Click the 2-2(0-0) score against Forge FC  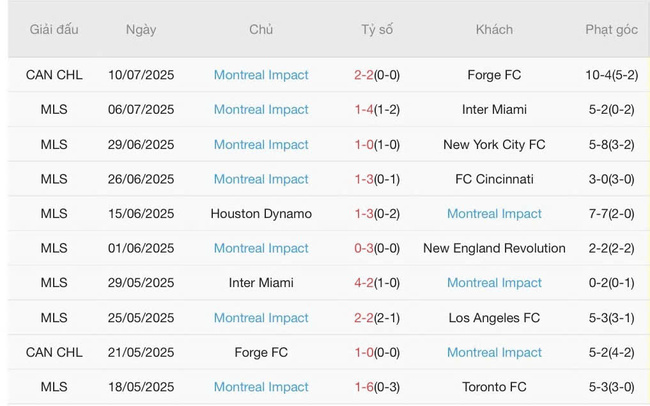pos(377,75)
